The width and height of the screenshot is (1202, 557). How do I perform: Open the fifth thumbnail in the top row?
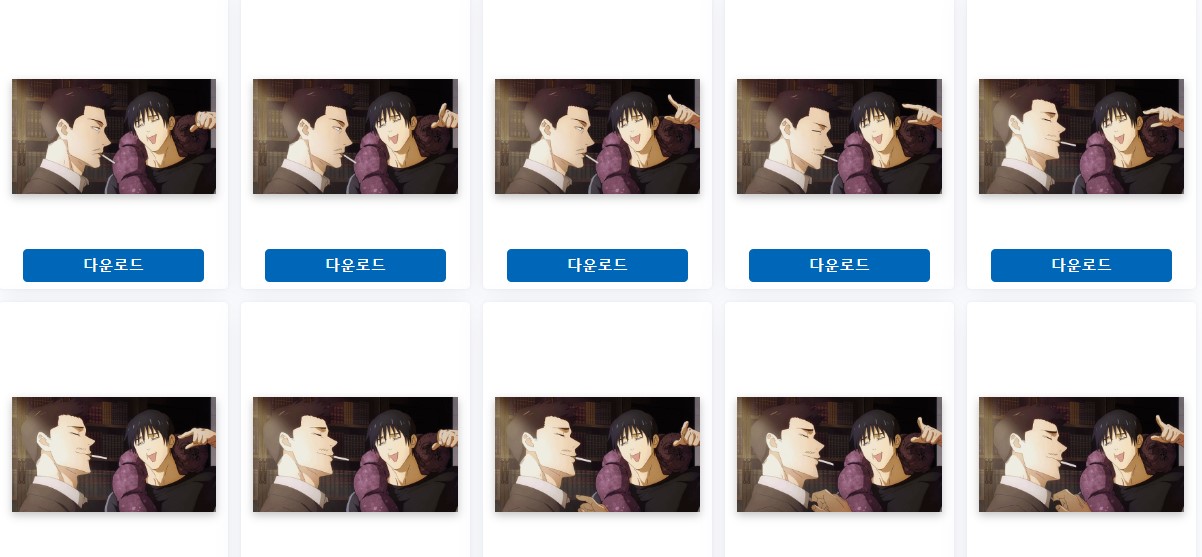coord(1082,136)
